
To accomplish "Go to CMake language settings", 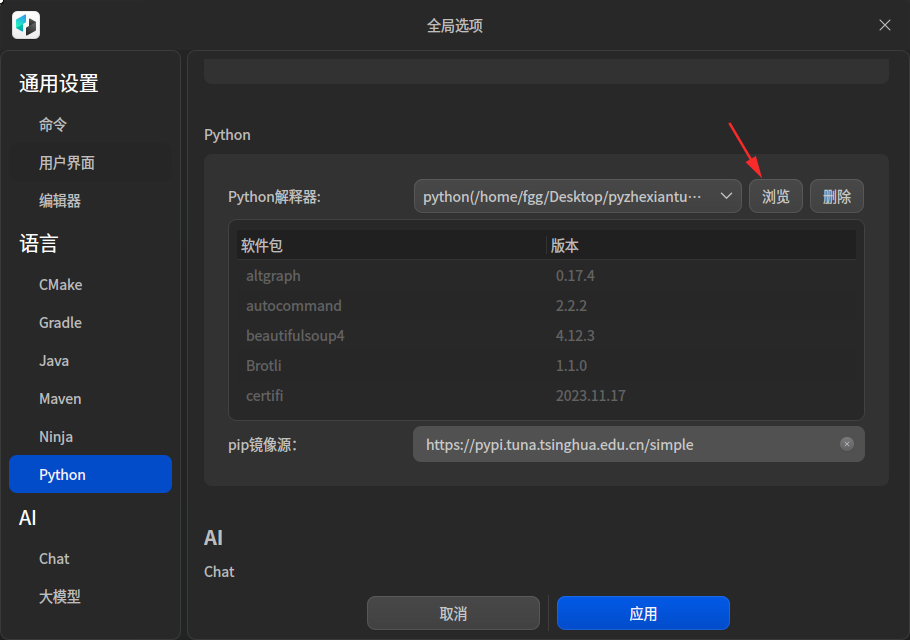I will tap(91, 285).
